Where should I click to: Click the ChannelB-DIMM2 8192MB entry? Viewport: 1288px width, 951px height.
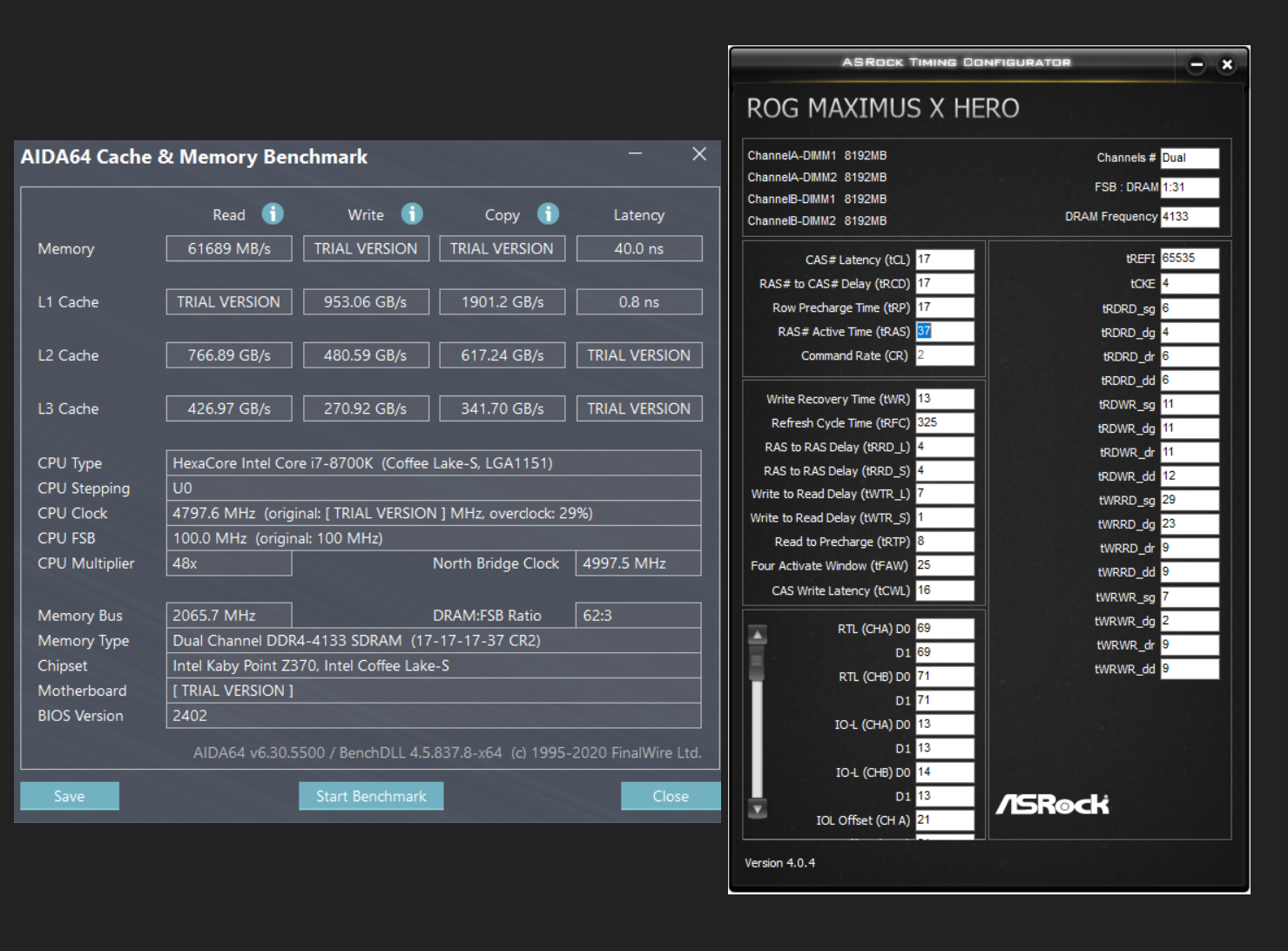point(817,221)
